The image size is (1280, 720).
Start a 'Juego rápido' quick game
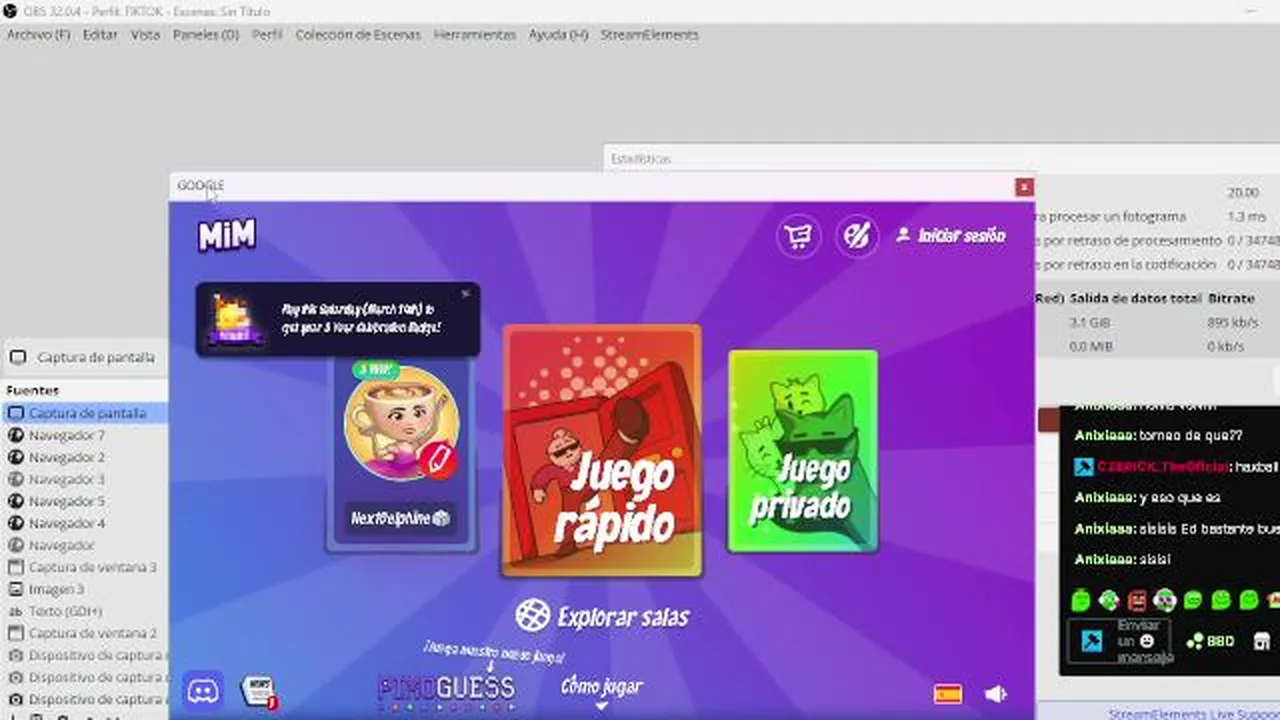[x=602, y=450]
